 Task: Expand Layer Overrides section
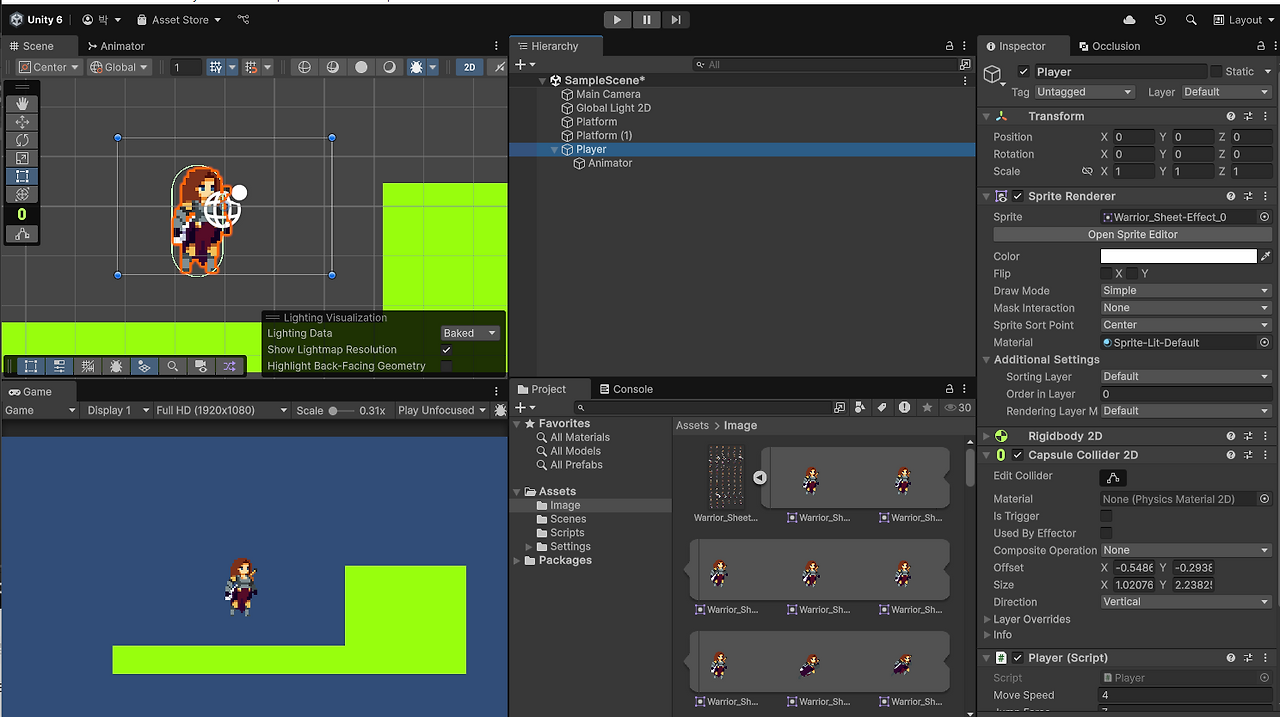986,620
